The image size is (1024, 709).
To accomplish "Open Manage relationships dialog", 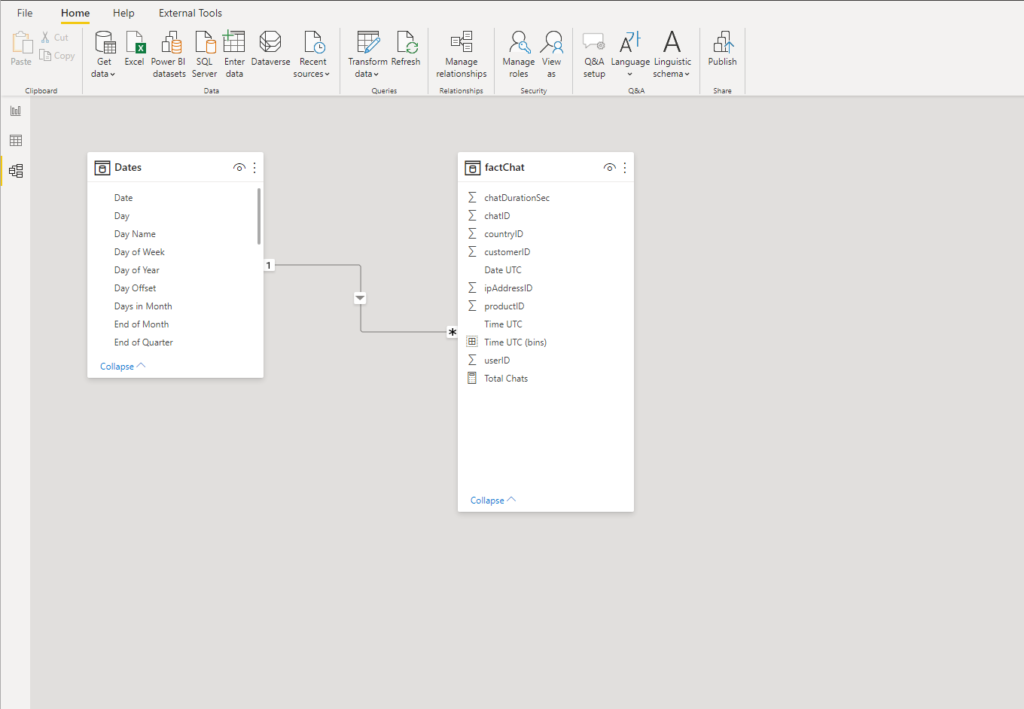I will [x=461, y=54].
